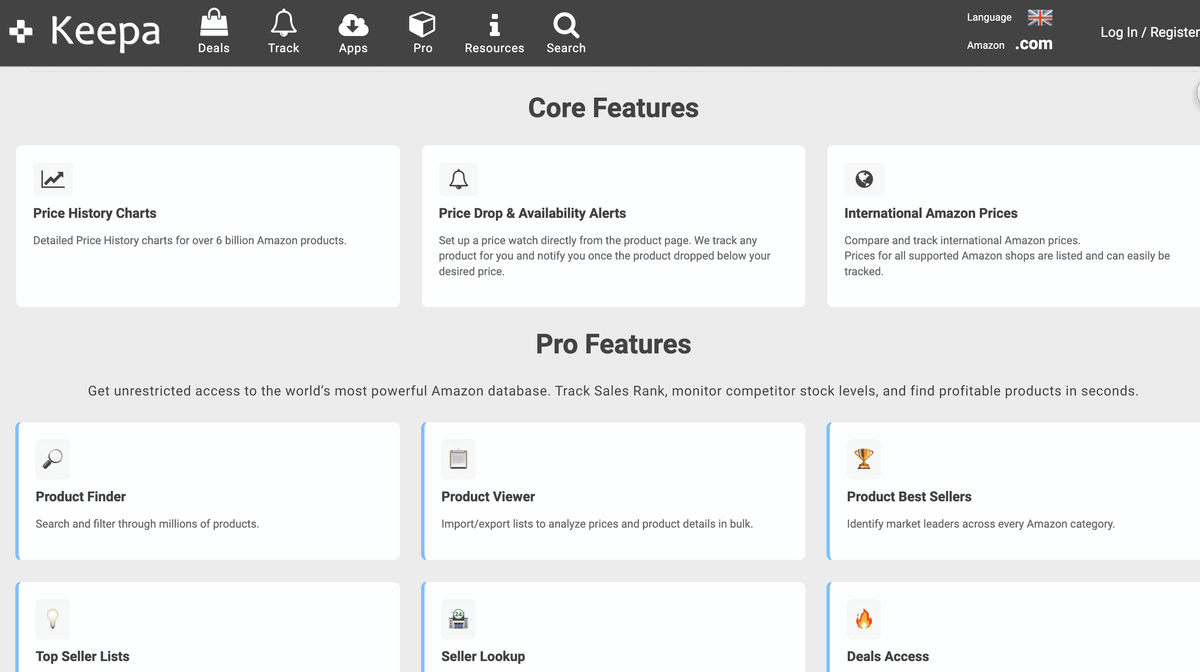Open the Top Seller Lists card title
The width and height of the screenshot is (1200, 672).
click(83, 656)
